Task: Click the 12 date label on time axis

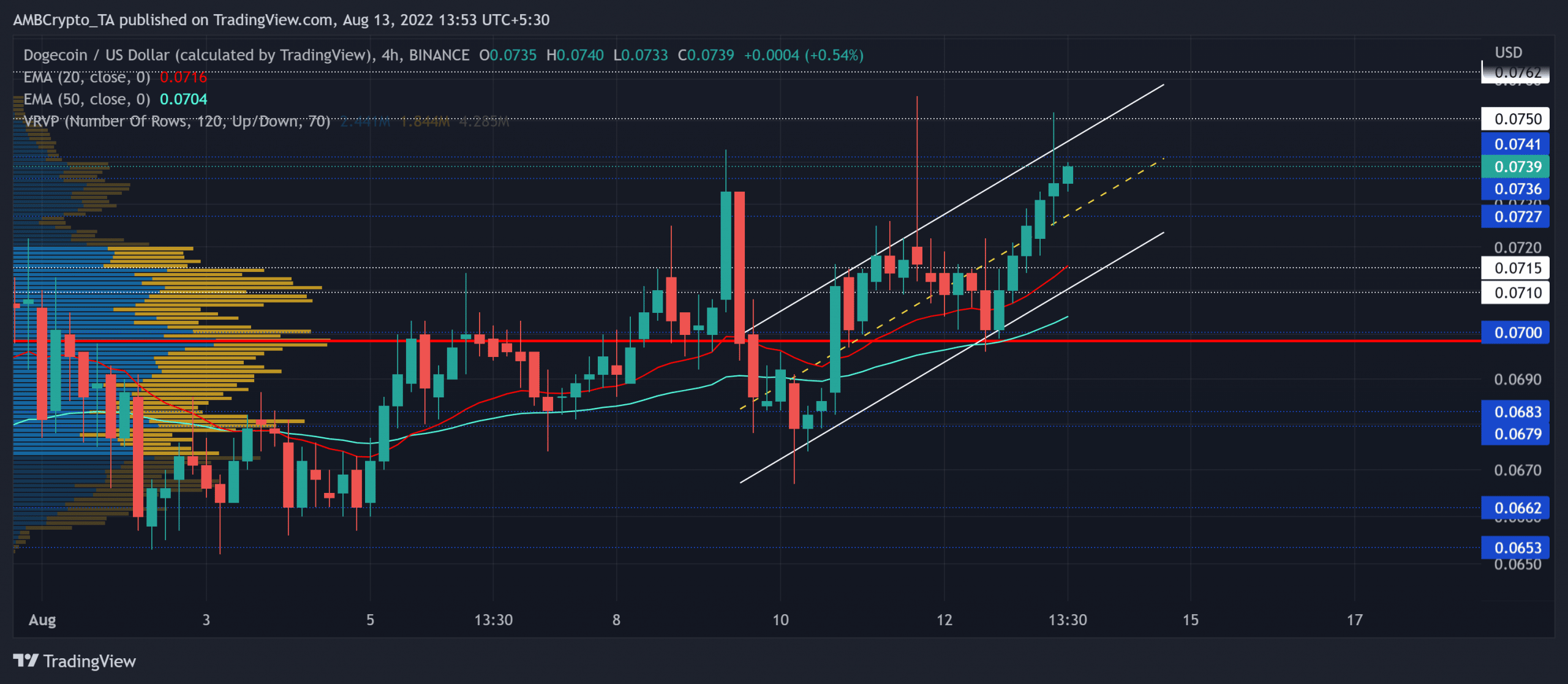Action: tap(944, 620)
